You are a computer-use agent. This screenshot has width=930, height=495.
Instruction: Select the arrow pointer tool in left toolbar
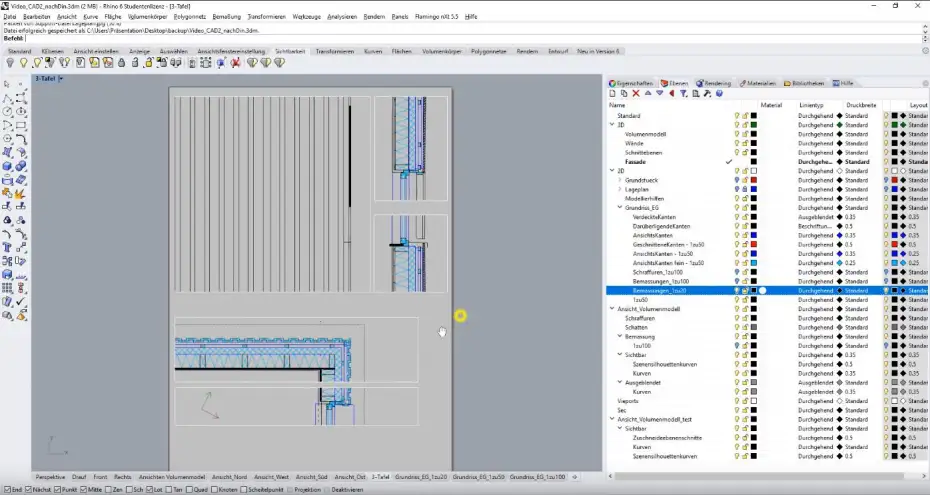click(x=7, y=85)
